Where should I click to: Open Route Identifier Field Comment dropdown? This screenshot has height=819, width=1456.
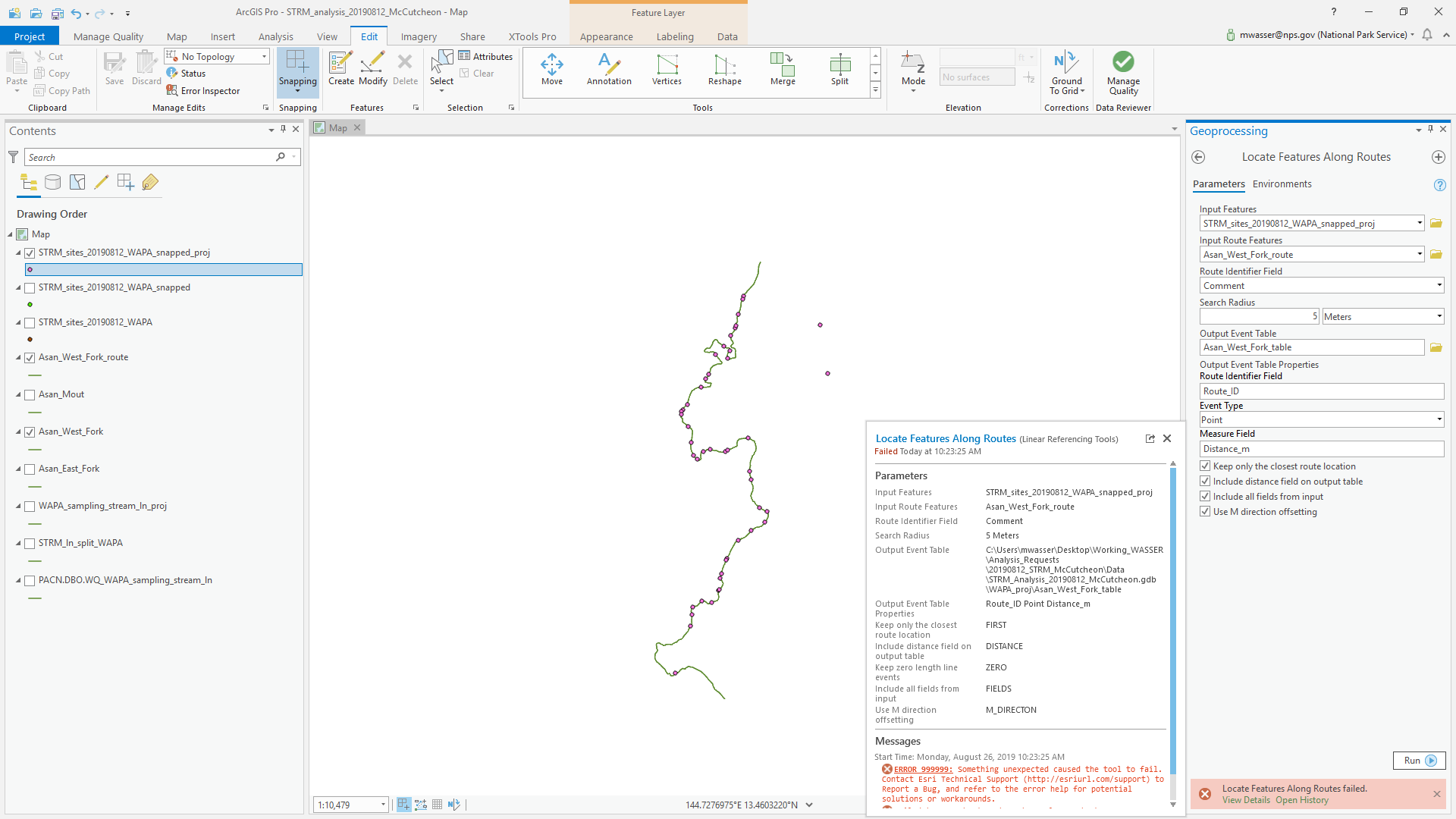(x=1439, y=286)
